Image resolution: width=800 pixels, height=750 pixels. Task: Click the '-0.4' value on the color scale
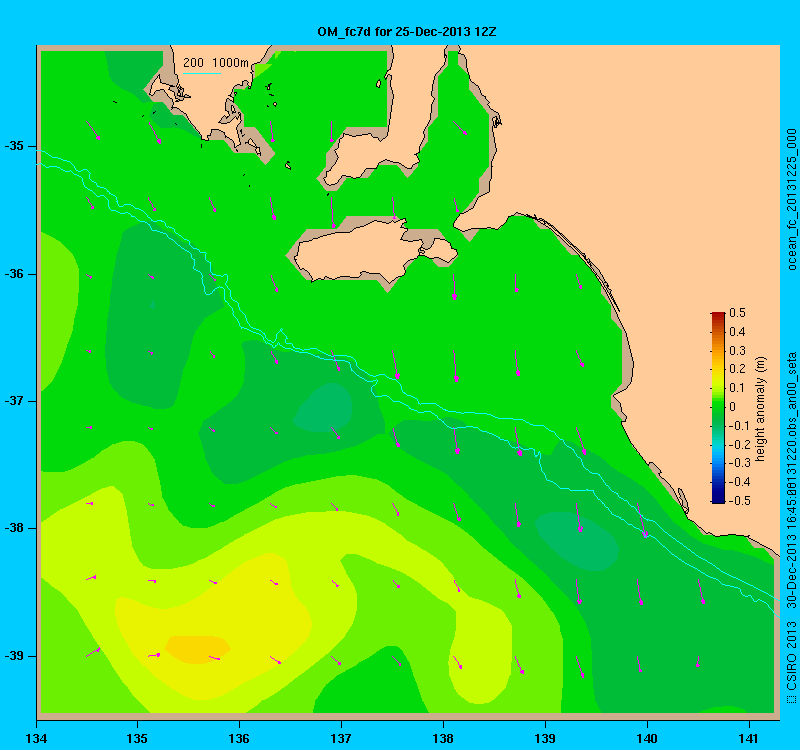click(x=738, y=482)
